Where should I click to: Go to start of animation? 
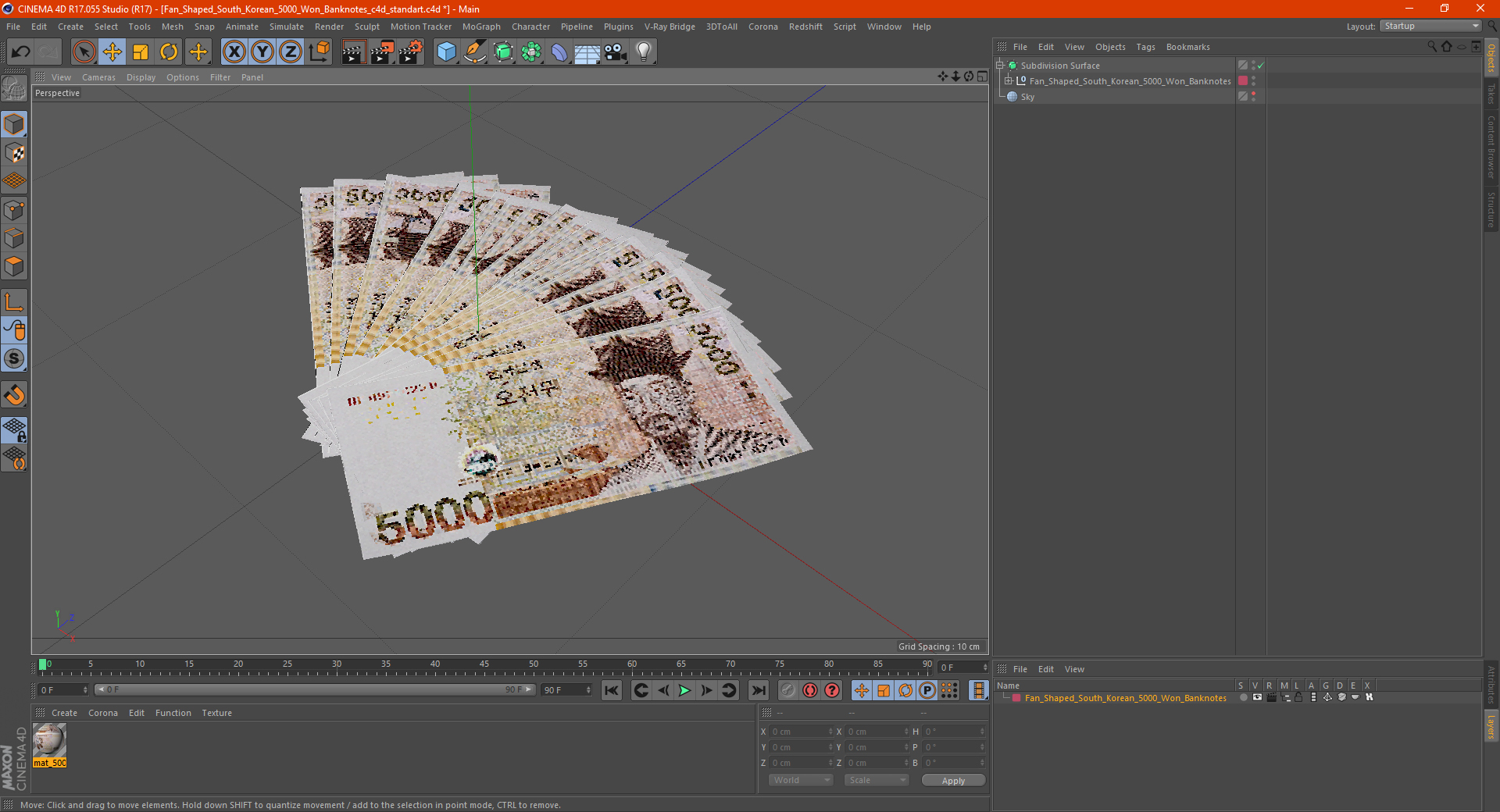pyautogui.click(x=612, y=690)
